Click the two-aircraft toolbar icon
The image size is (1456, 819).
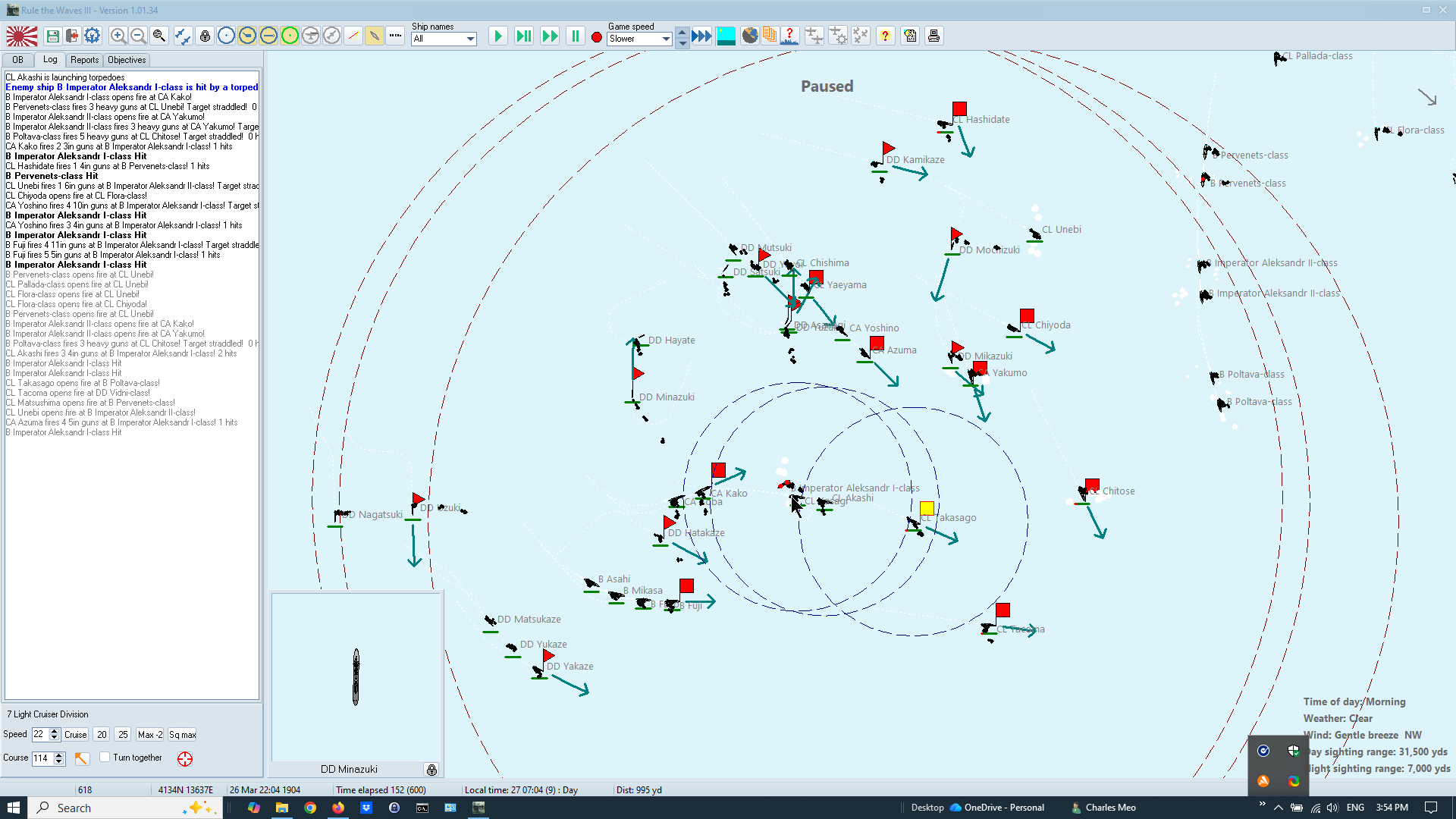coord(183,36)
